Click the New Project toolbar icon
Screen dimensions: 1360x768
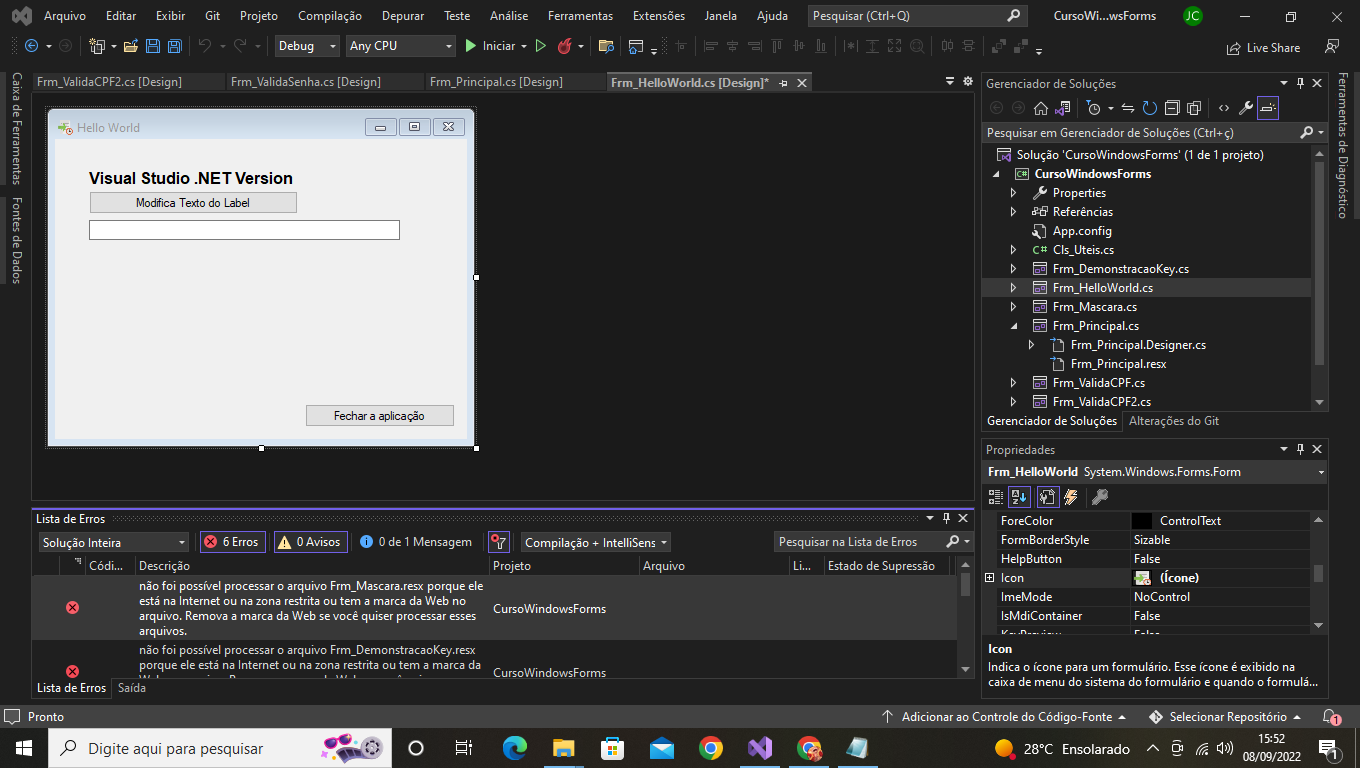point(97,46)
